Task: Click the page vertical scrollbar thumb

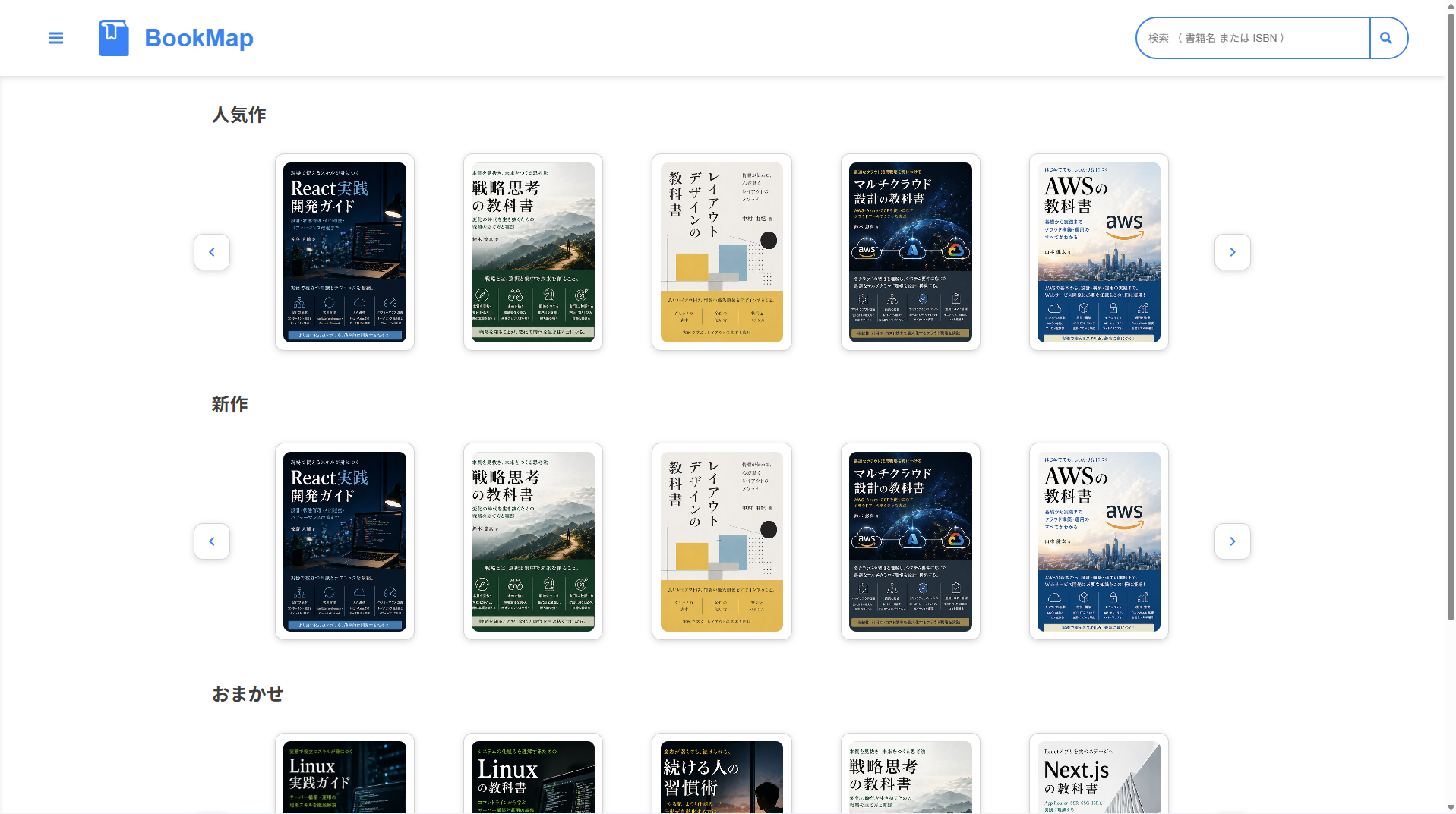Action: [1451, 315]
